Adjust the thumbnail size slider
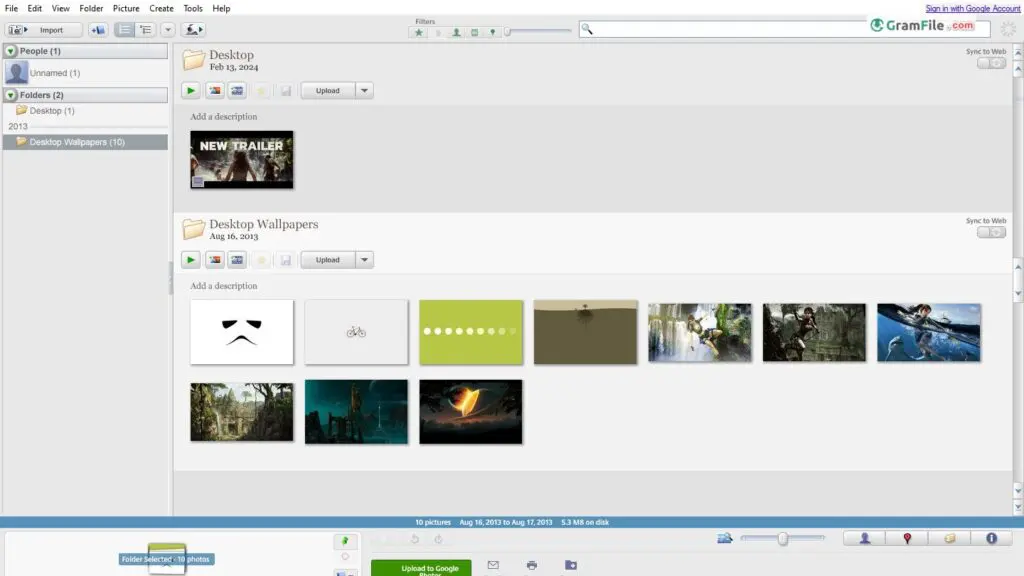The image size is (1024, 576). point(783,538)
